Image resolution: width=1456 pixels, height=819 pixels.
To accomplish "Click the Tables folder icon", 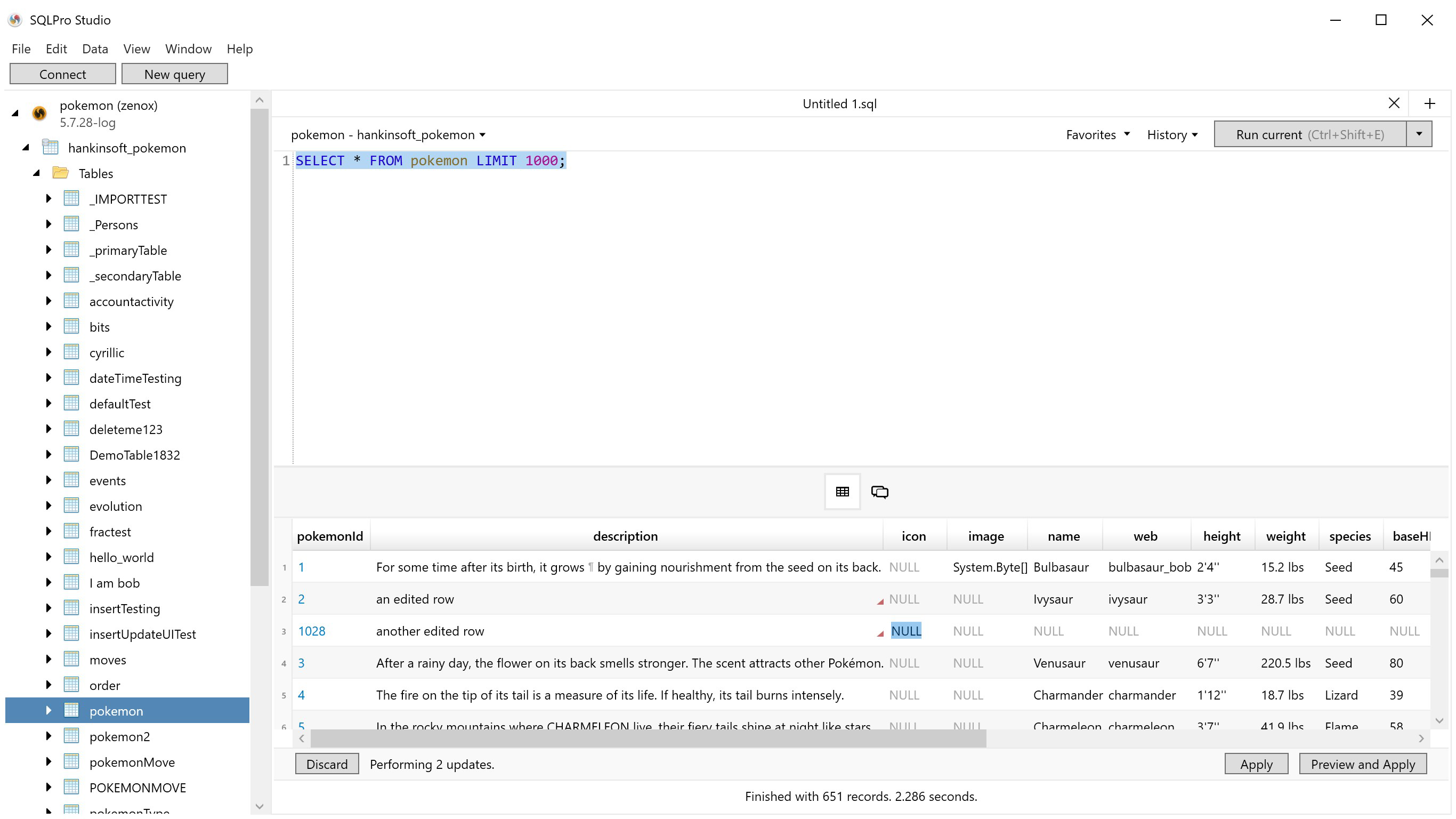I will tap(60, 173).
